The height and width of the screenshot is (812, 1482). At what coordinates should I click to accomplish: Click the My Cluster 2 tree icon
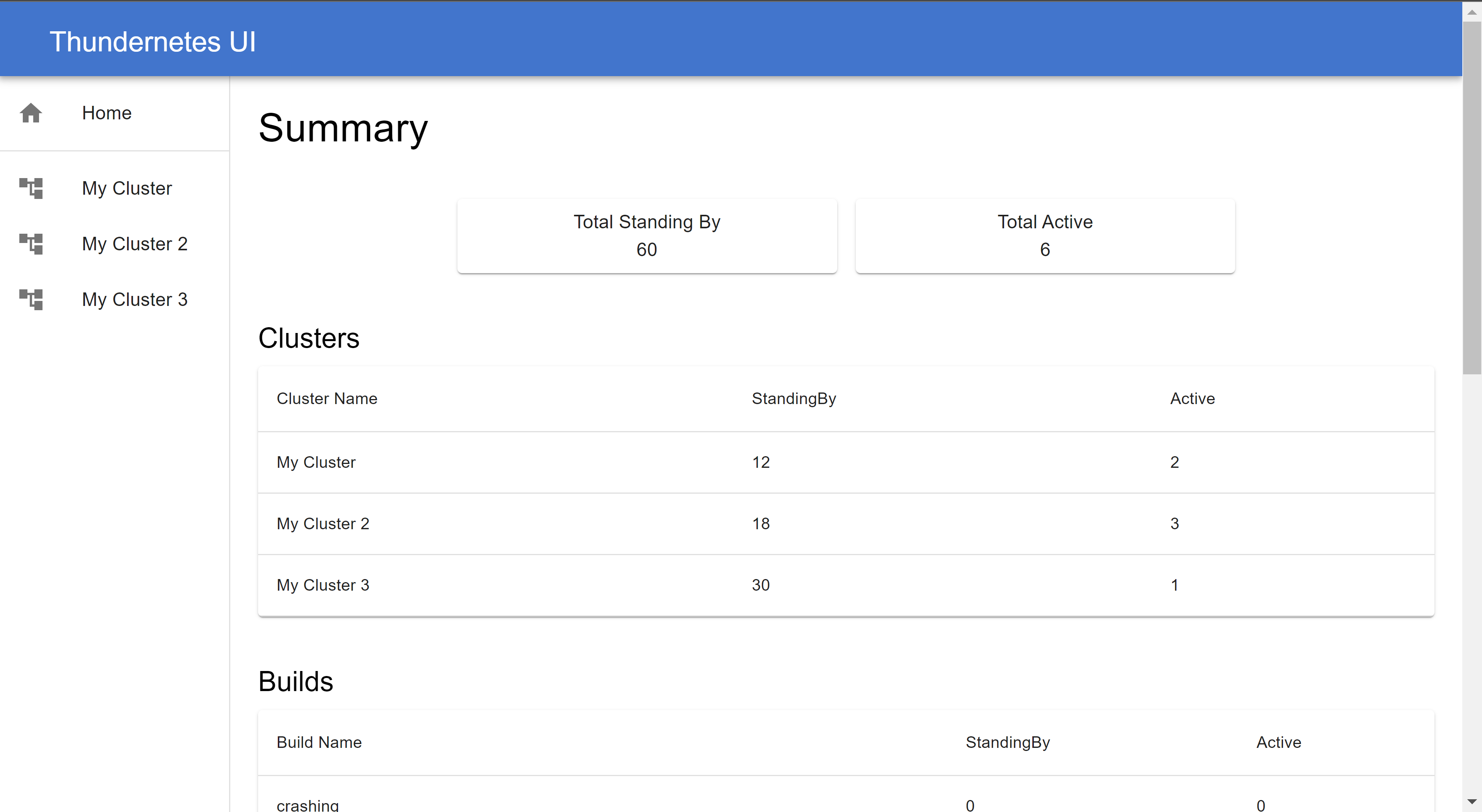pyautogui.click(x=31, y=244)
